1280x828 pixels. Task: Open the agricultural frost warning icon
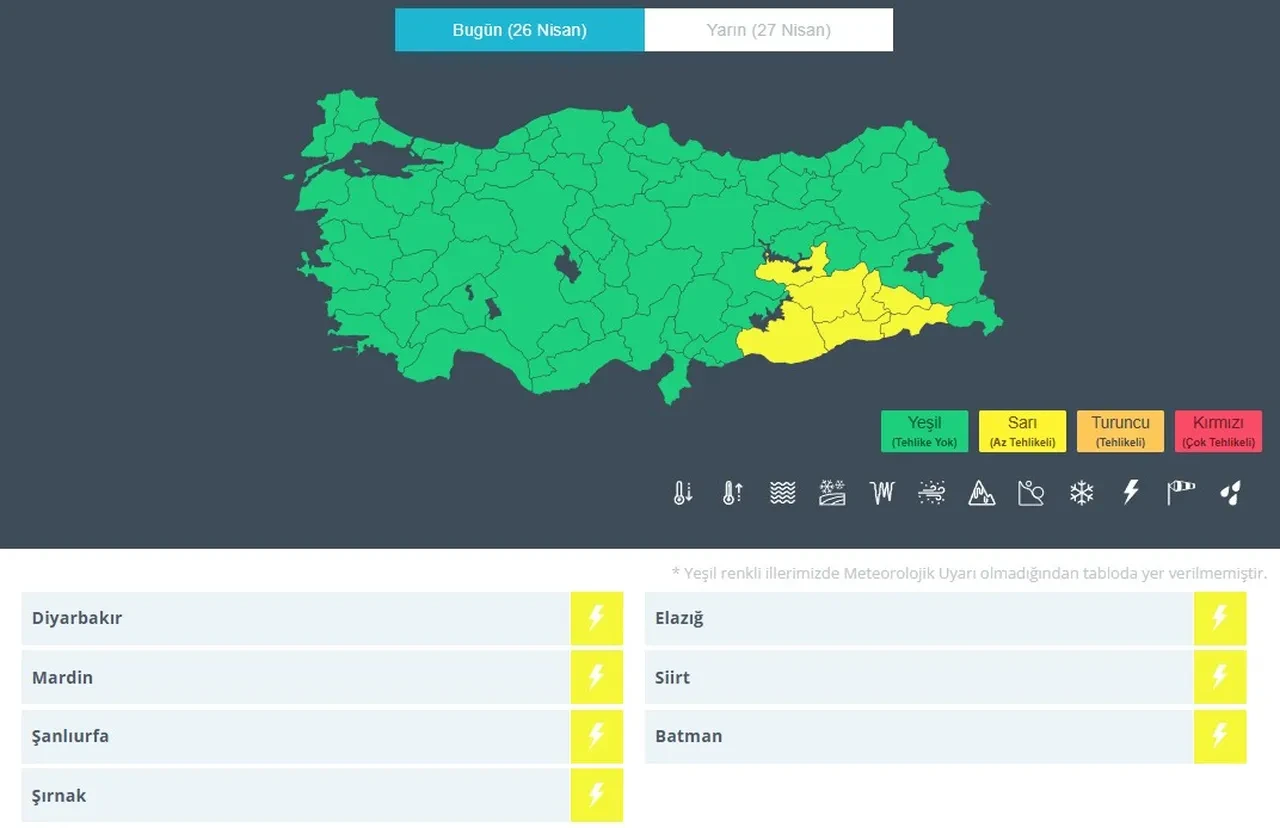832,492
